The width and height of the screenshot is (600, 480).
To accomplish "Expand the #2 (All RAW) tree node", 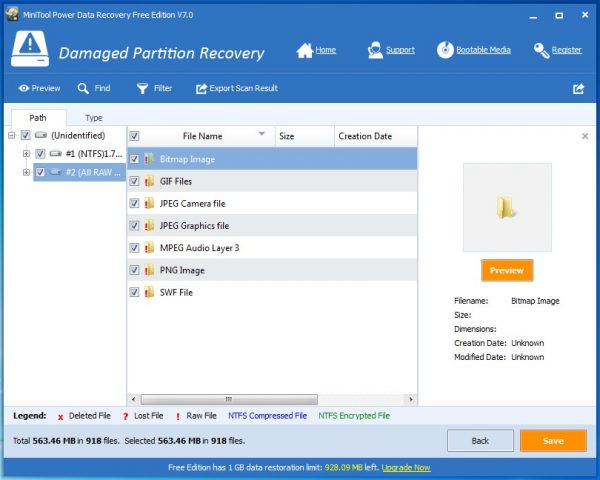I will [26, 172].
